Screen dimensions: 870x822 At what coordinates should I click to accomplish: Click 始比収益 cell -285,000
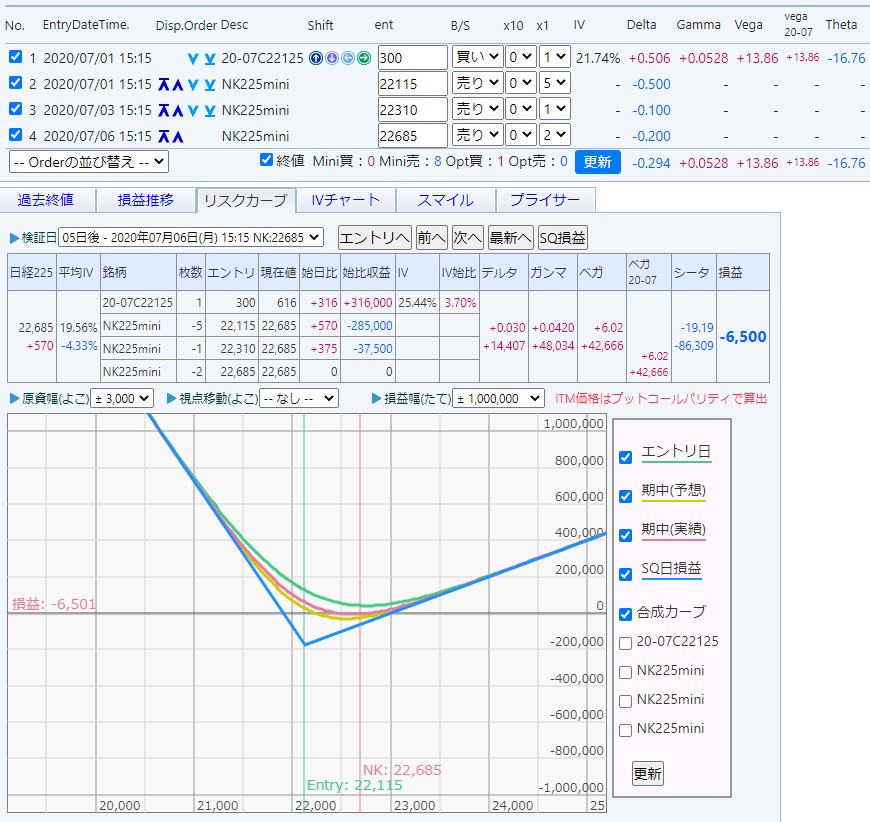370,326
